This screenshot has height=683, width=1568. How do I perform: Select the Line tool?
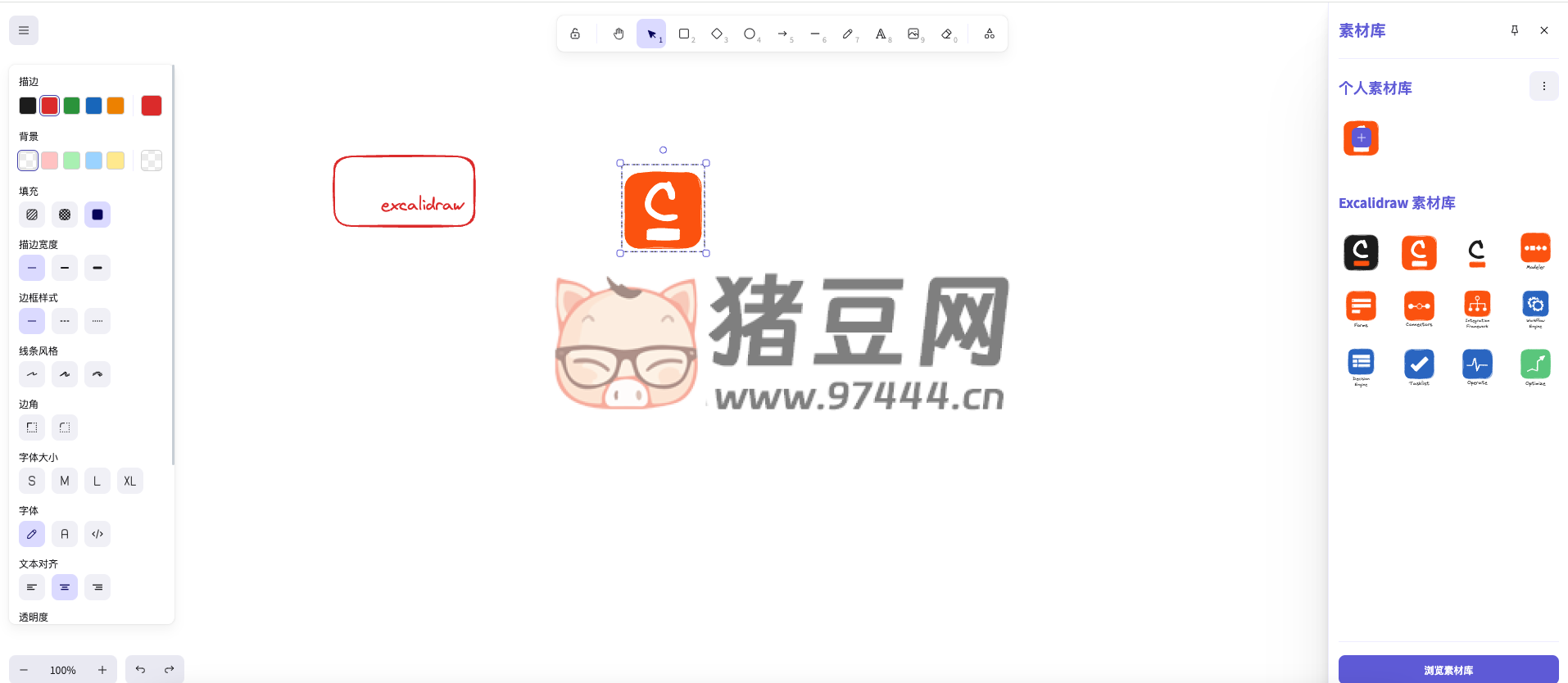815,34
